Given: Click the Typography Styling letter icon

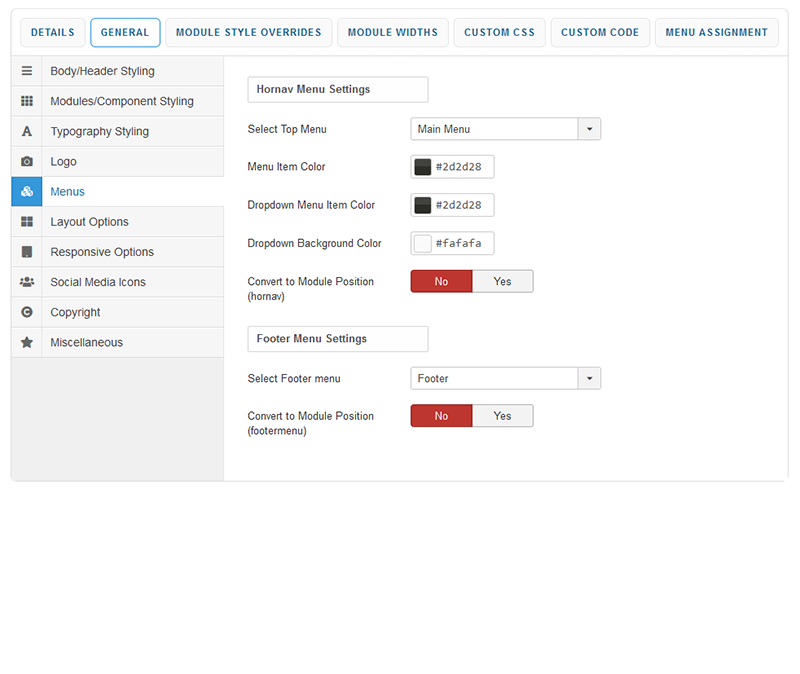Looking at the screenshot, I should click(x=27, y=132).
